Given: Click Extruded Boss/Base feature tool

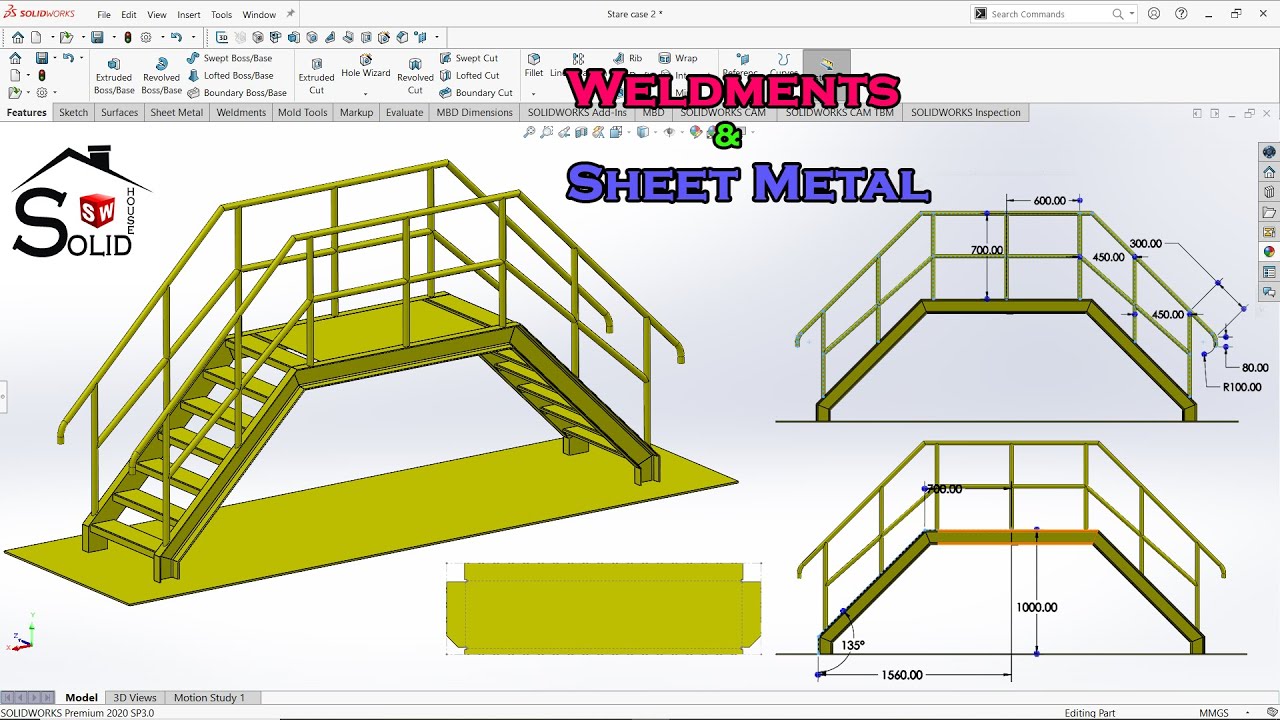Looking at the screenshot, I should coord(114,75).
